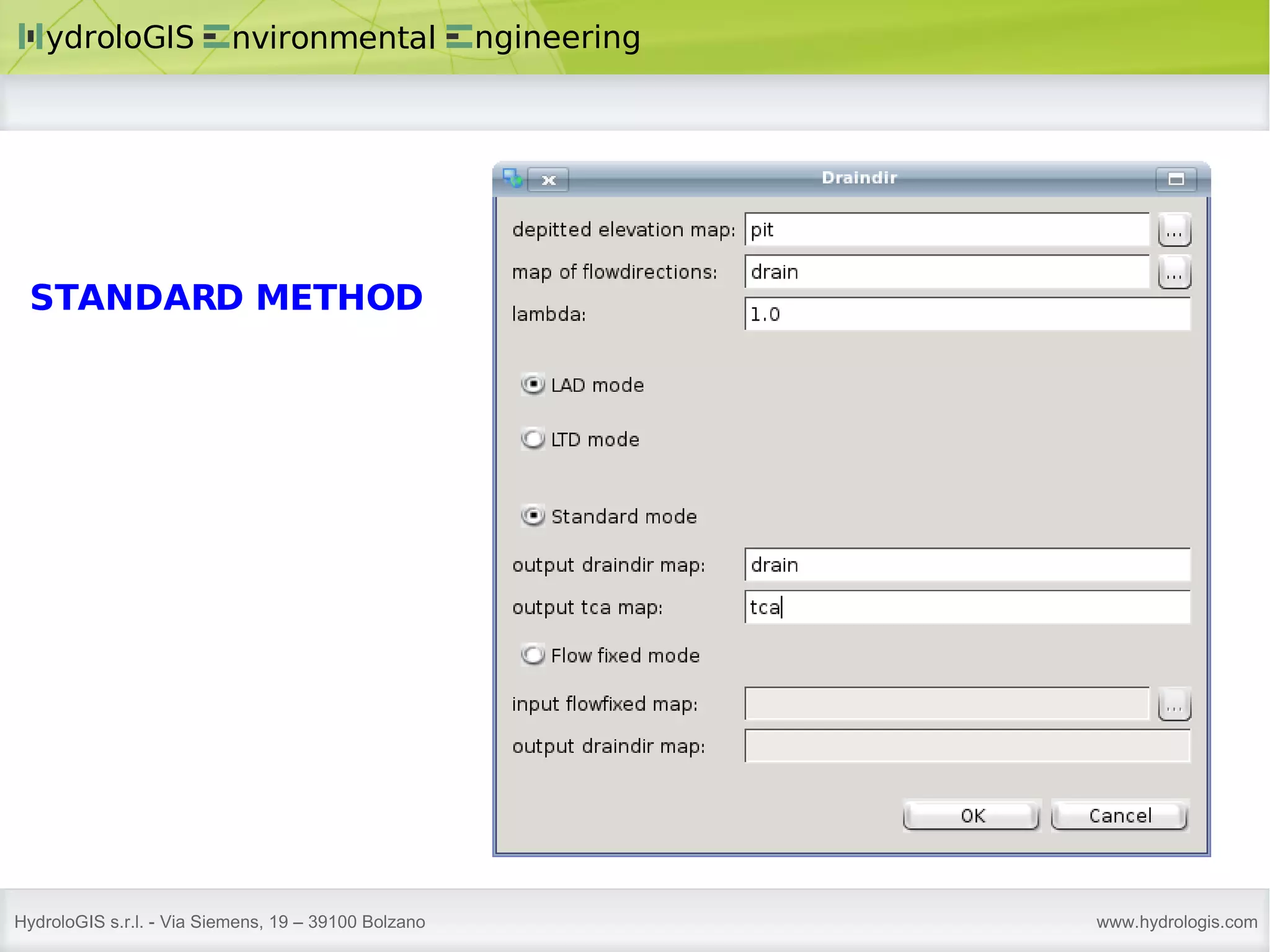Image resolution: width=1270 pixels, height=952 pixels.
Task: Browse for the depitted elevation map file
Action: (x=1174, y=230)
